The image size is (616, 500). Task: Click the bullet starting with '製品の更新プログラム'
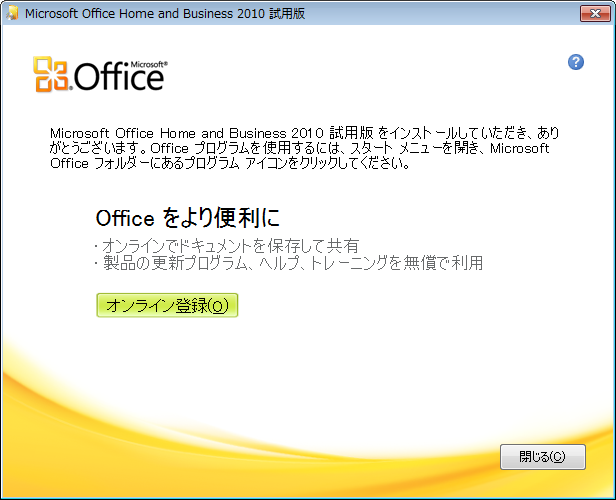[x=289, y=263]
